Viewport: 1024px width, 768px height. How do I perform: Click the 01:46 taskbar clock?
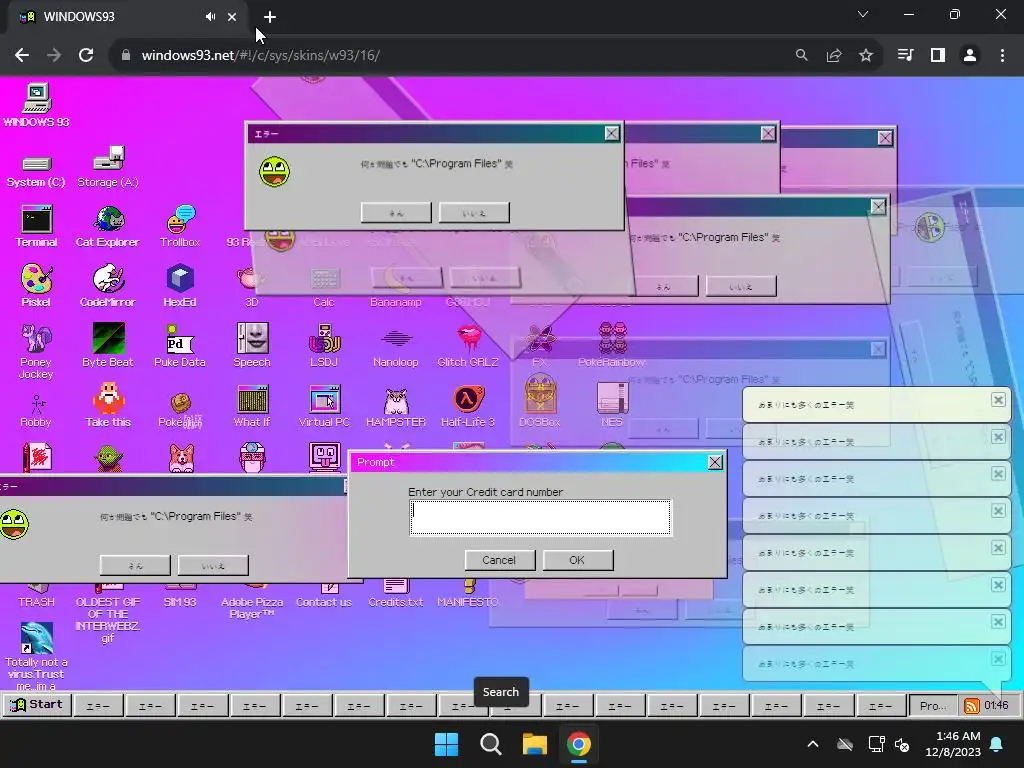coord(997,705)
